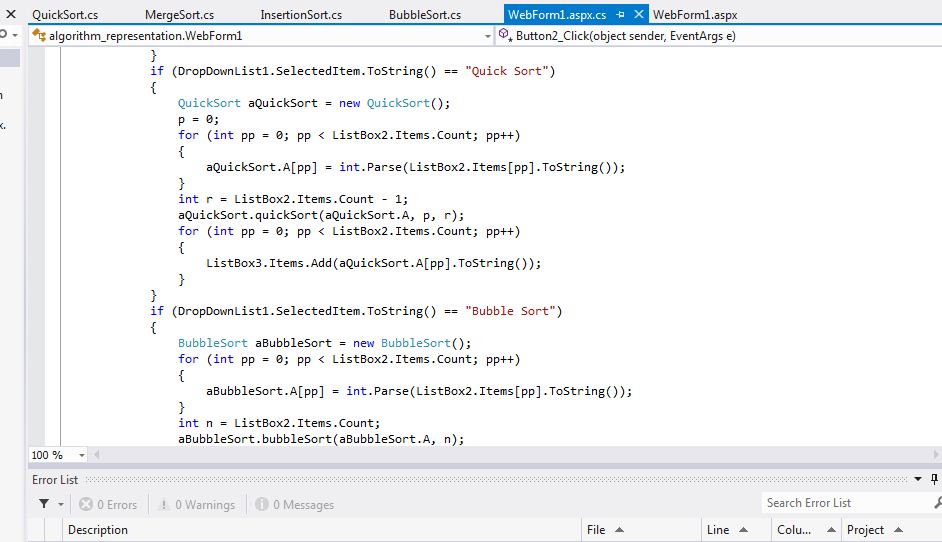Viewport: 942px width, 542px height.
Task: Sort Error List by Project column
Action: (892, 530)
